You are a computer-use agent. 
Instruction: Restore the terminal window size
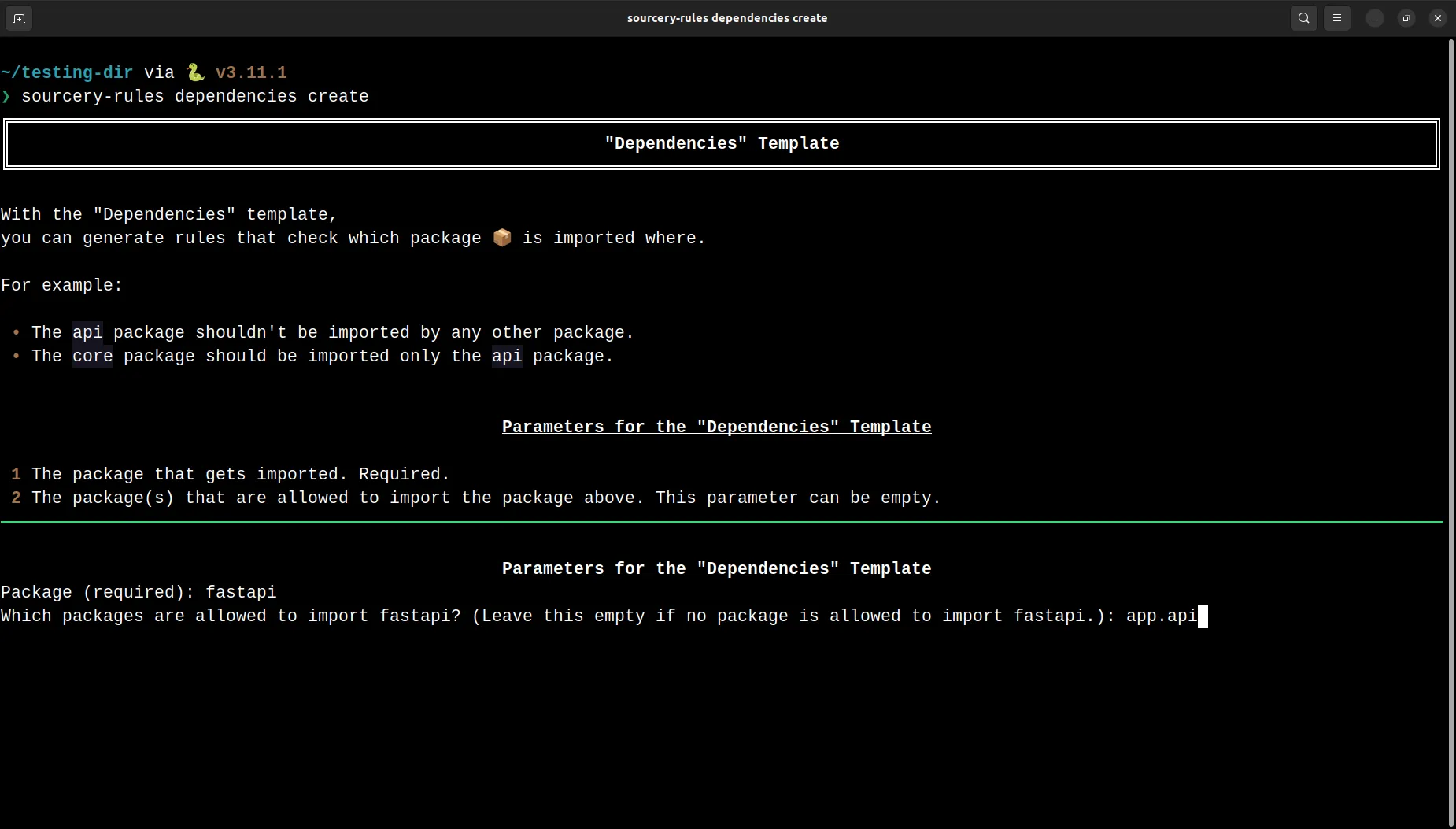[x=1406, y=18]
